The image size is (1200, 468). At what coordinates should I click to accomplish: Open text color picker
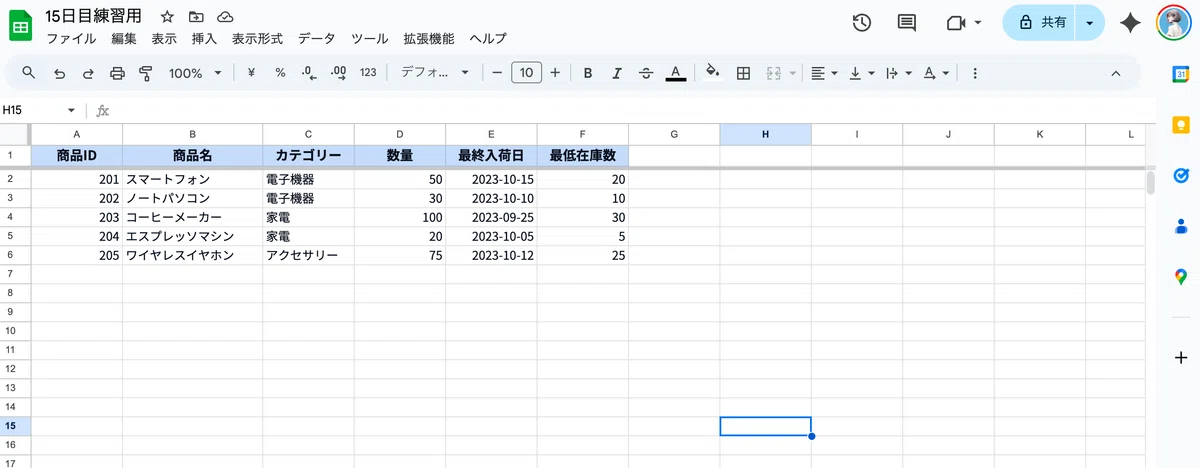pyautogui.click(x=676, y=73)
